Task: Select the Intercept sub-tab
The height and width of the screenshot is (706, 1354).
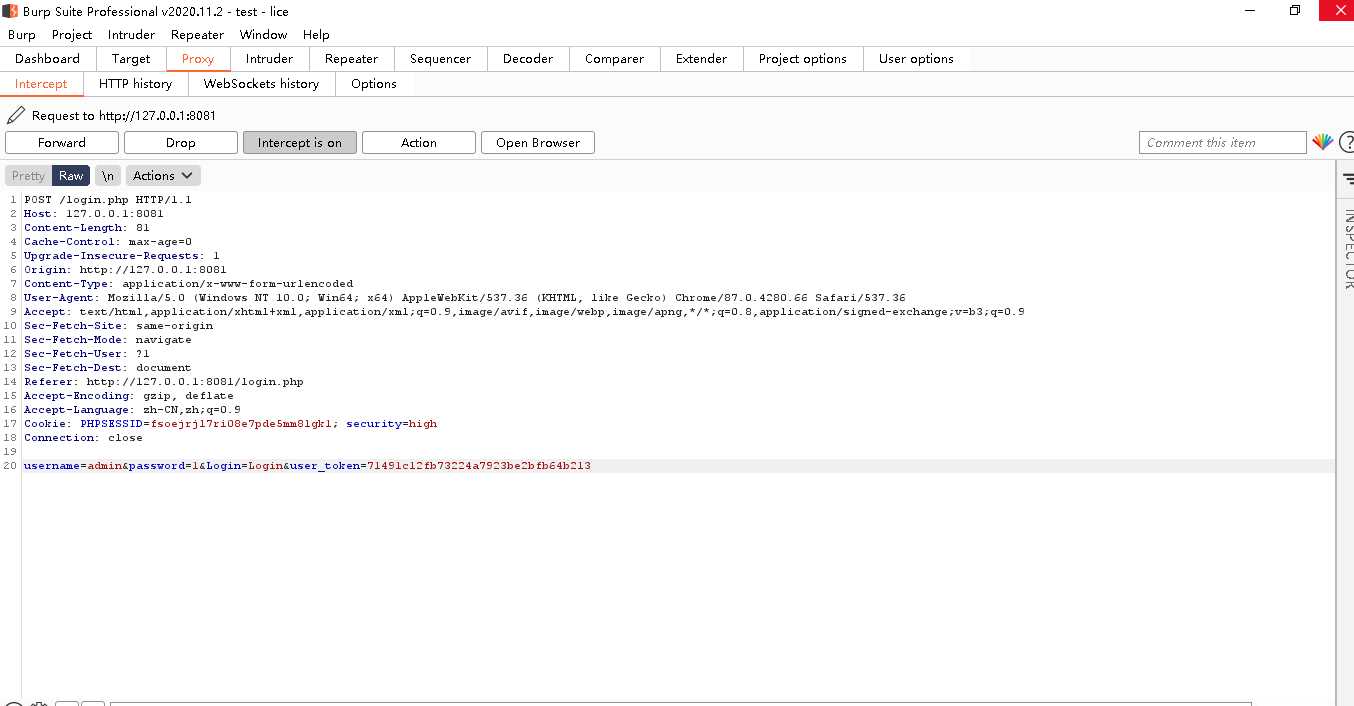Action: 41,84
